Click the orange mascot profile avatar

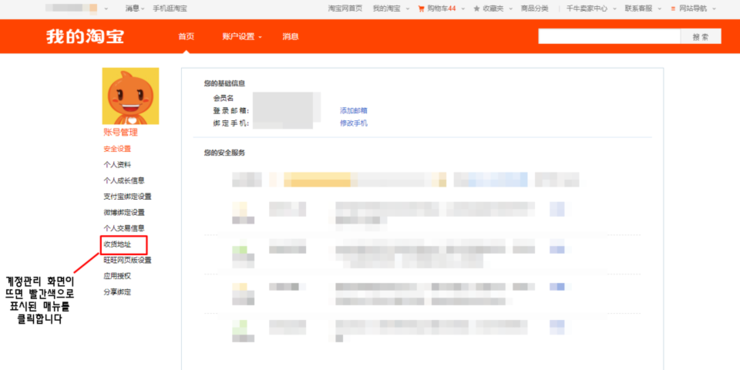point(130,96)
